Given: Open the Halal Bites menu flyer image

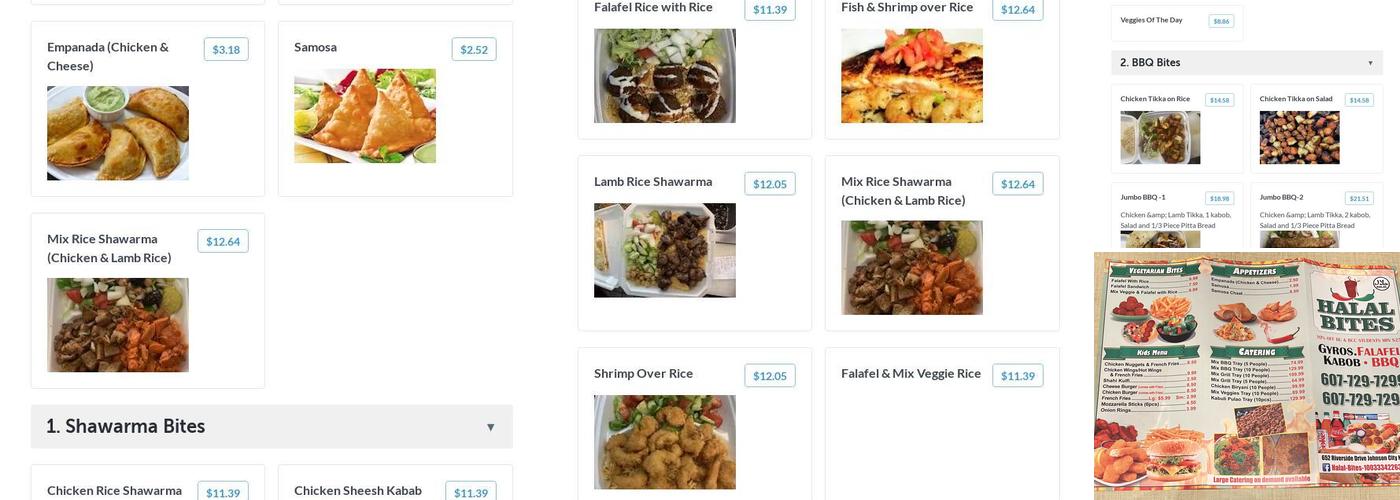Looking at the screenshot, I should click(1247, 375).
